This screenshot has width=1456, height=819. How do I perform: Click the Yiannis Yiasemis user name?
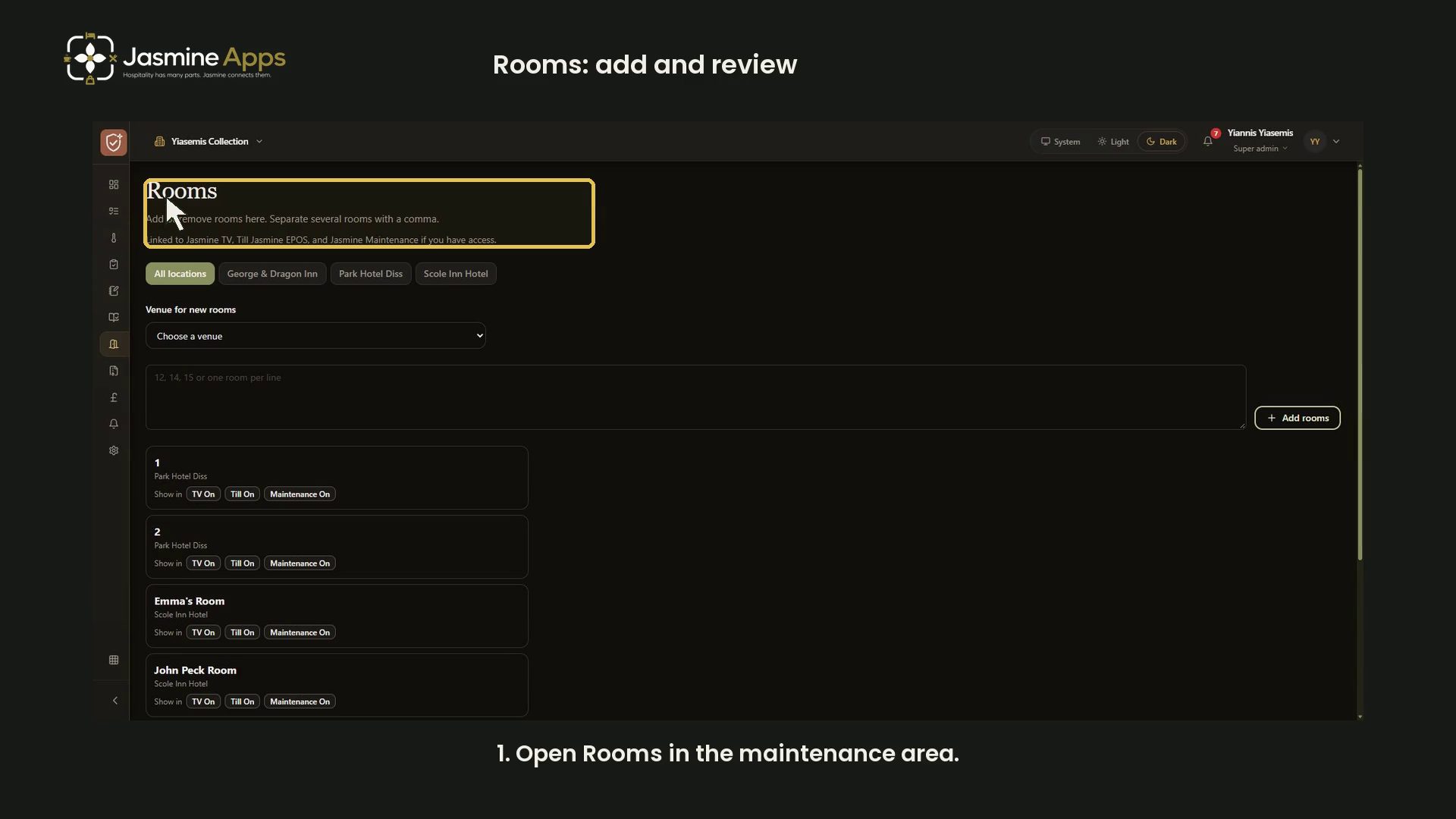click(x=1260, y=133)
